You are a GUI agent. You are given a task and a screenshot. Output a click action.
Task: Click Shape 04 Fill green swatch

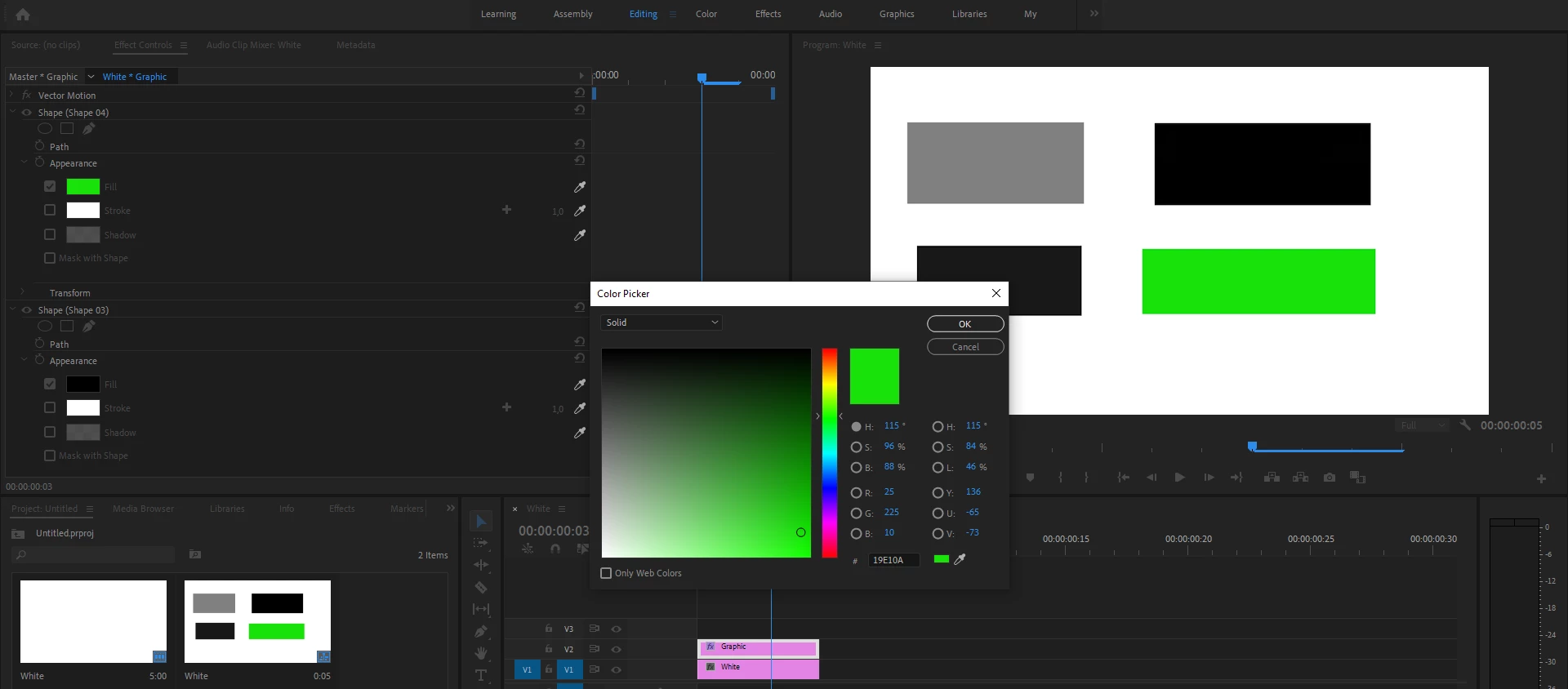83,187
